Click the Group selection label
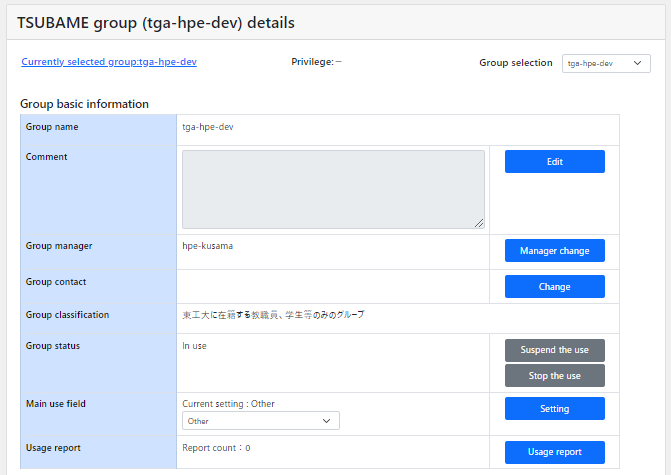 (516, 62)
